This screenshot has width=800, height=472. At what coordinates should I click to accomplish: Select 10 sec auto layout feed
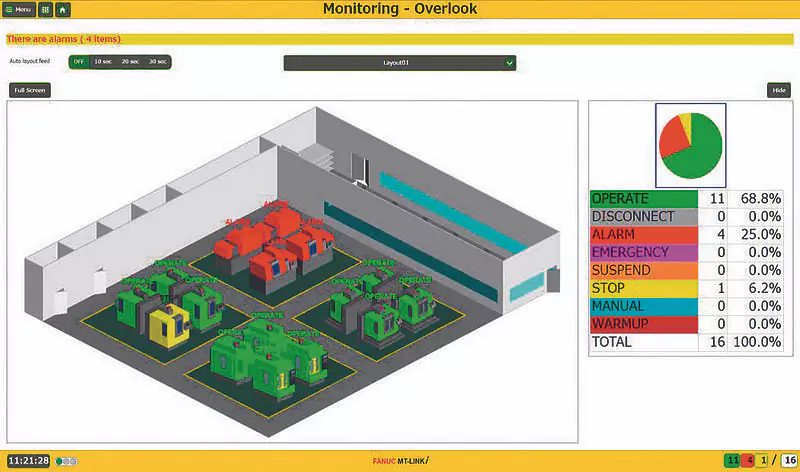pos(102,62)
